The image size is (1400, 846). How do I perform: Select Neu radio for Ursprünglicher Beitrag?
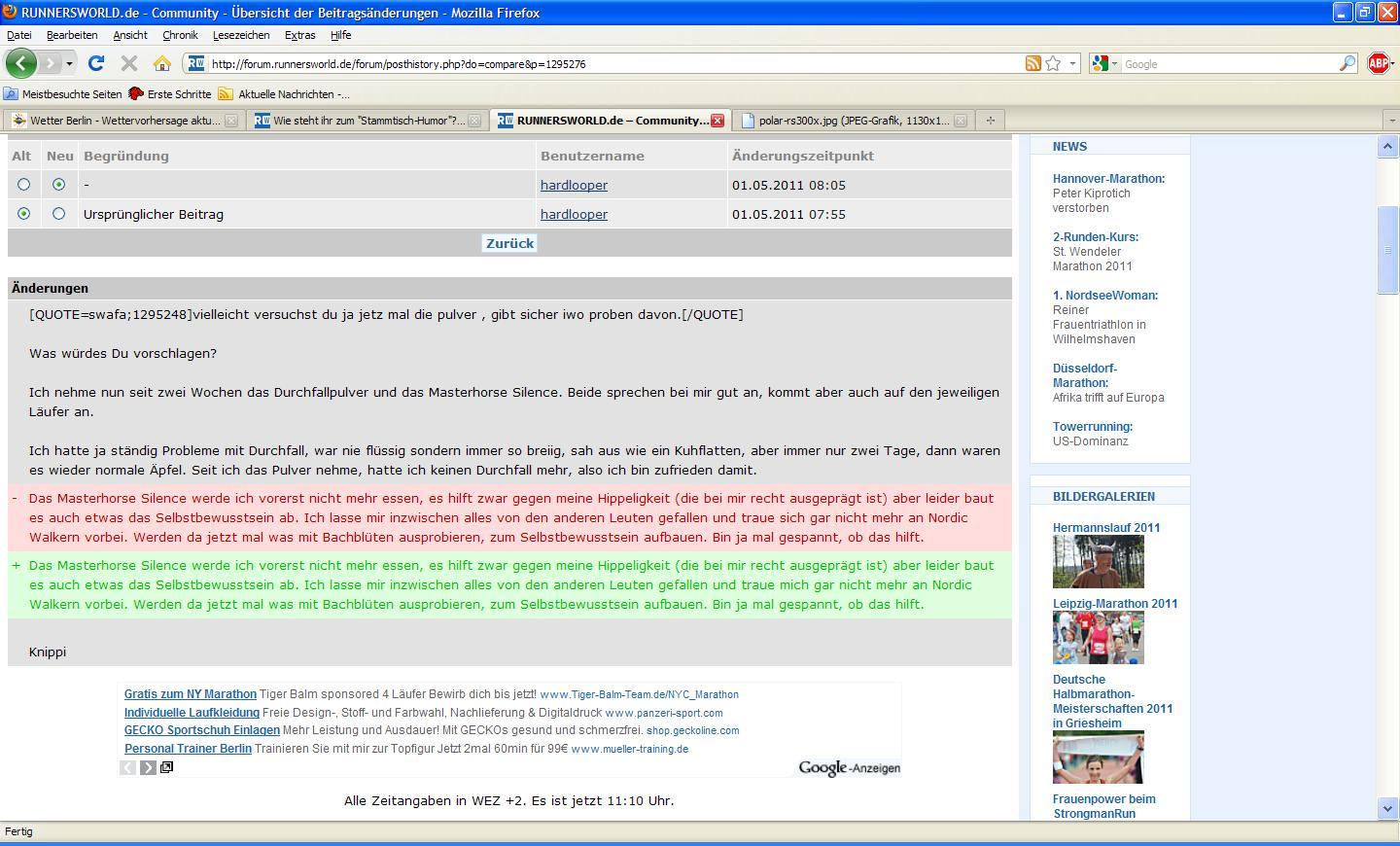click(x=59, y=213)
